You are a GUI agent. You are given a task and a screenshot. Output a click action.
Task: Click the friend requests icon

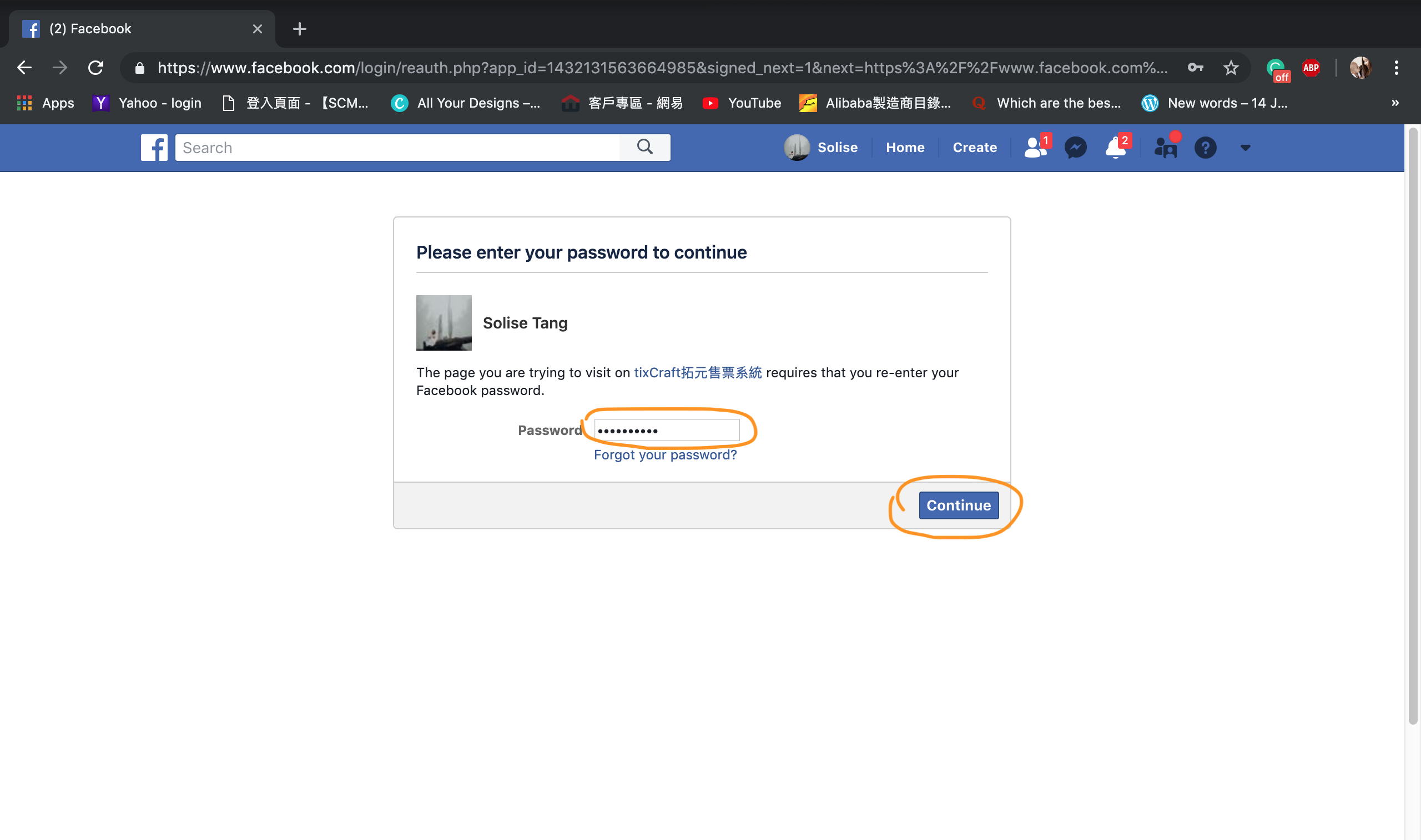coord(1035,148)
